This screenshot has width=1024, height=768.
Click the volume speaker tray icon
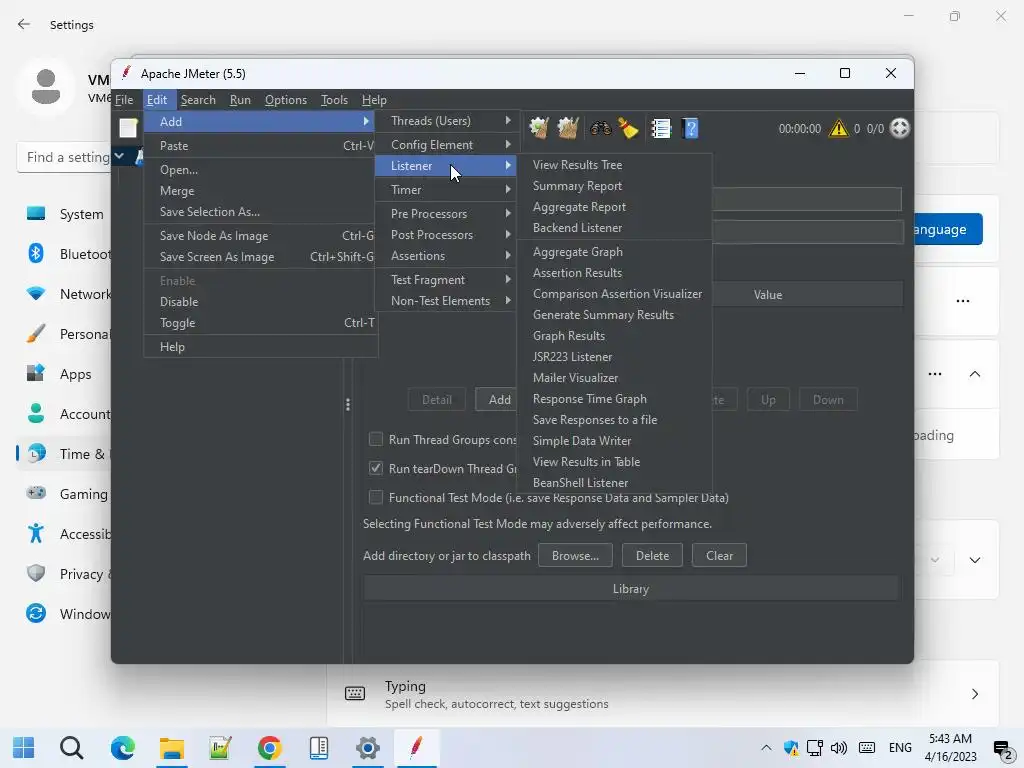839,748
